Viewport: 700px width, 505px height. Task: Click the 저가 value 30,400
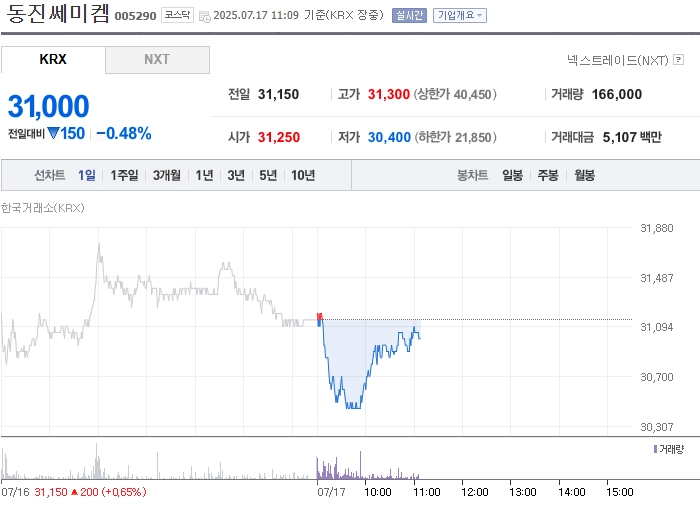[389, 137]
